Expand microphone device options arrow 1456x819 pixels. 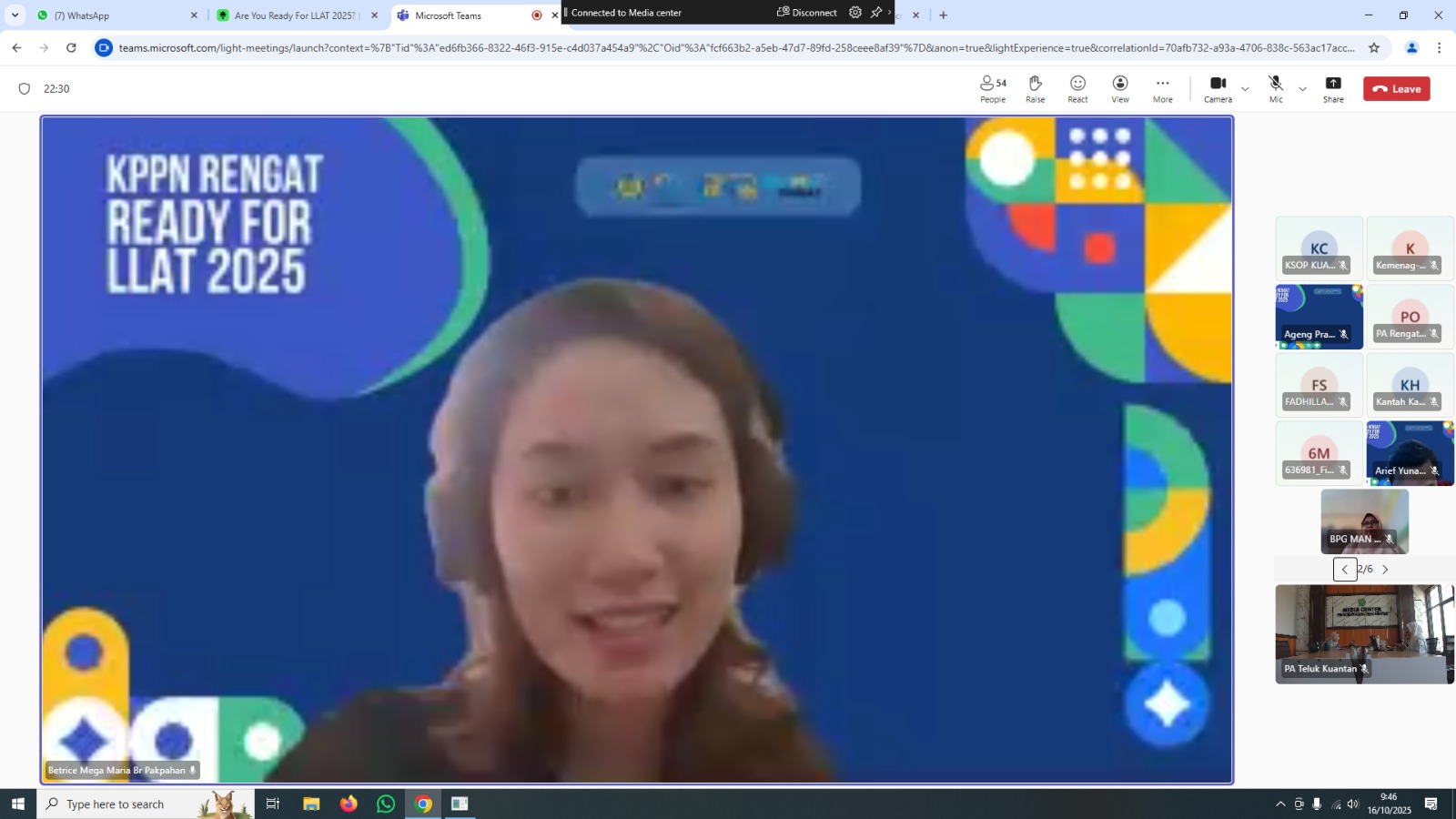click(1302, 89)
